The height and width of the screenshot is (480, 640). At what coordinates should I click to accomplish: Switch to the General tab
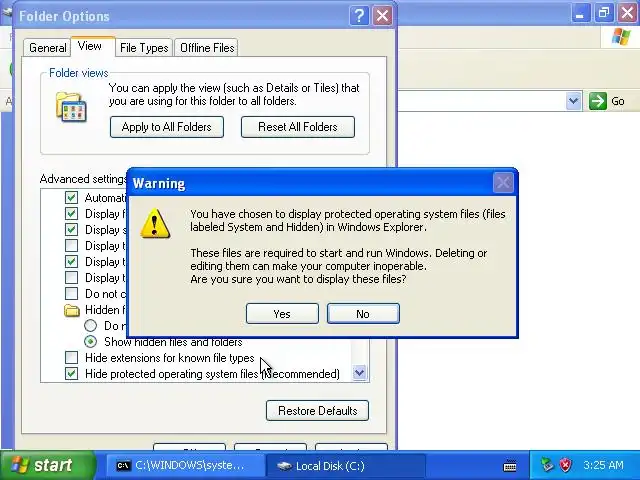click(x=47, y=48)
